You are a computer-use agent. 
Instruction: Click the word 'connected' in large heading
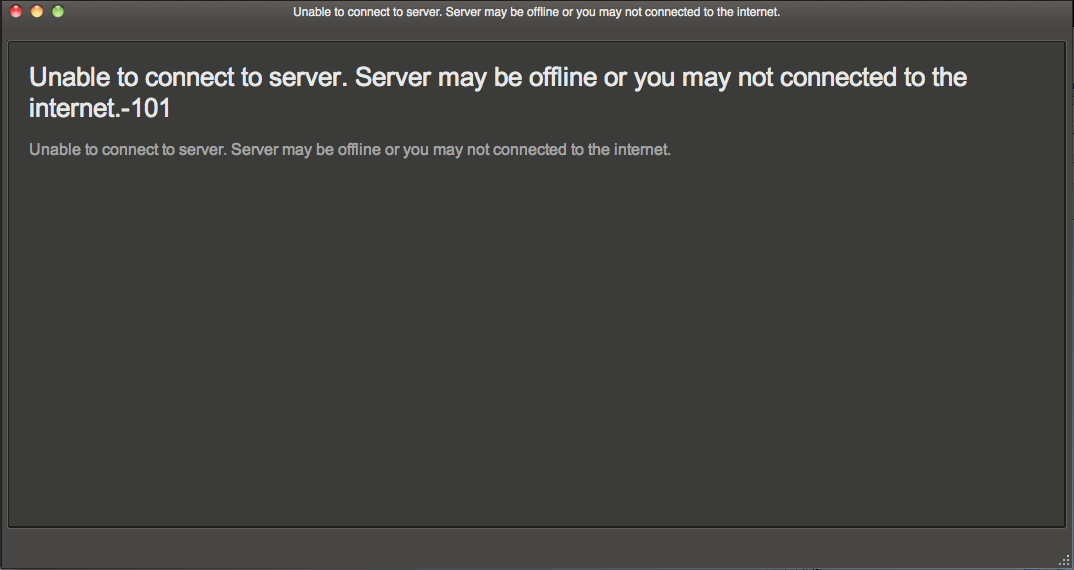[x=838, y=77]
